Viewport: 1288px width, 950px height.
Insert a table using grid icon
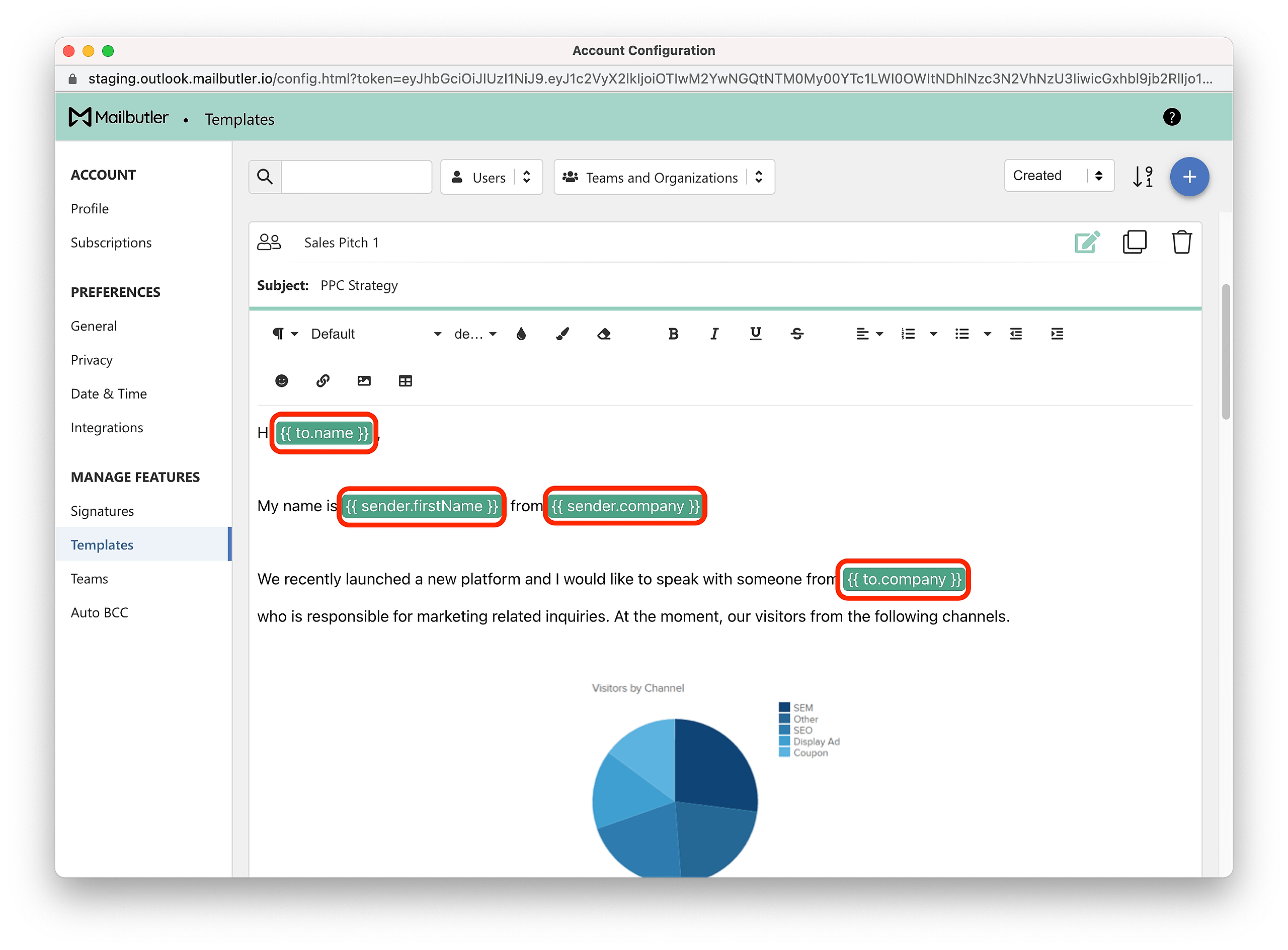[x=406, y=381]
